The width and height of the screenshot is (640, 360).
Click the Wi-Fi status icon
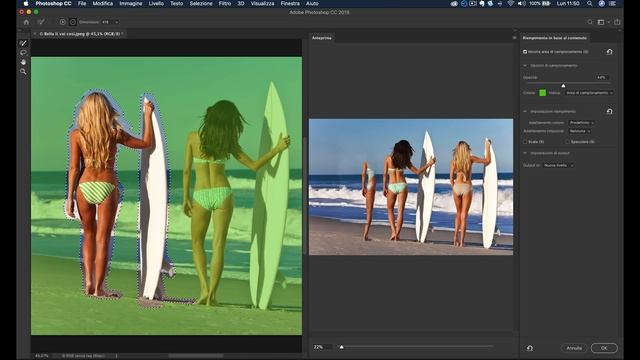(511, 3)
